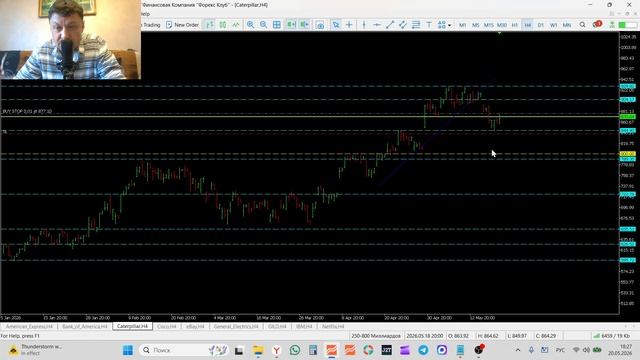Tile chart windows with grid icon

(x=277, y=25)
